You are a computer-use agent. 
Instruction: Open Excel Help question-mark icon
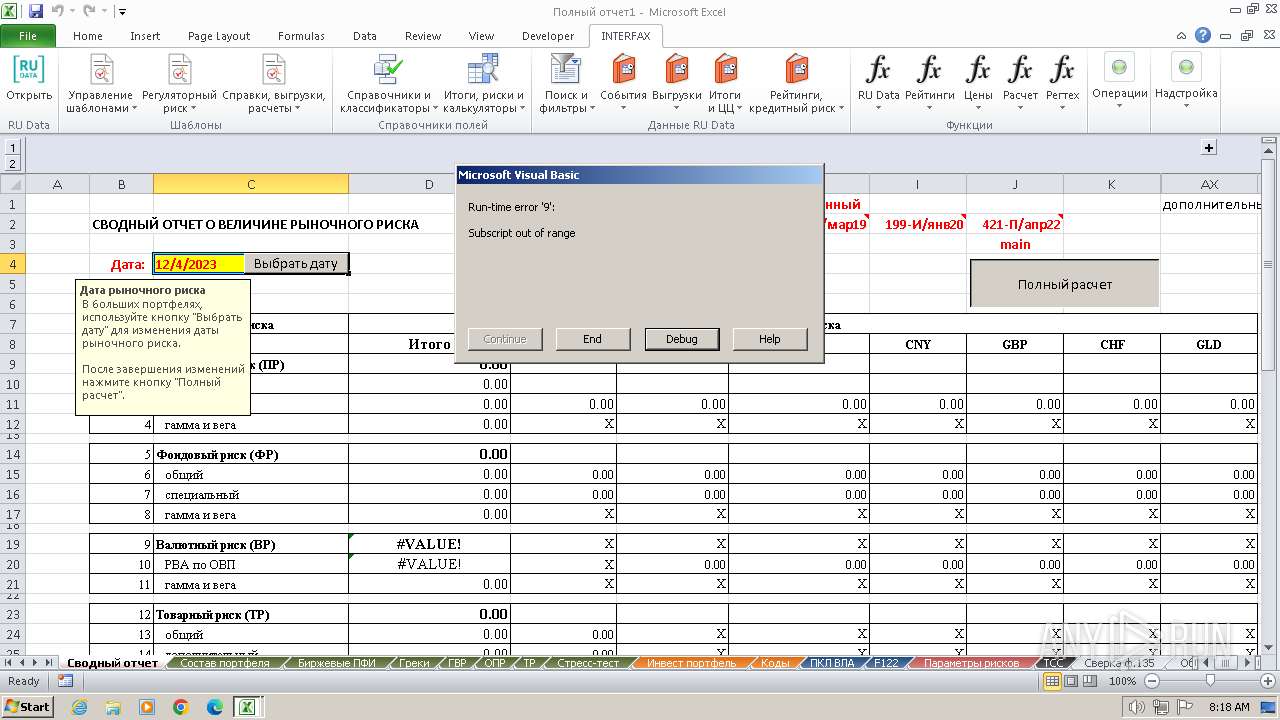click(1203, 35)
